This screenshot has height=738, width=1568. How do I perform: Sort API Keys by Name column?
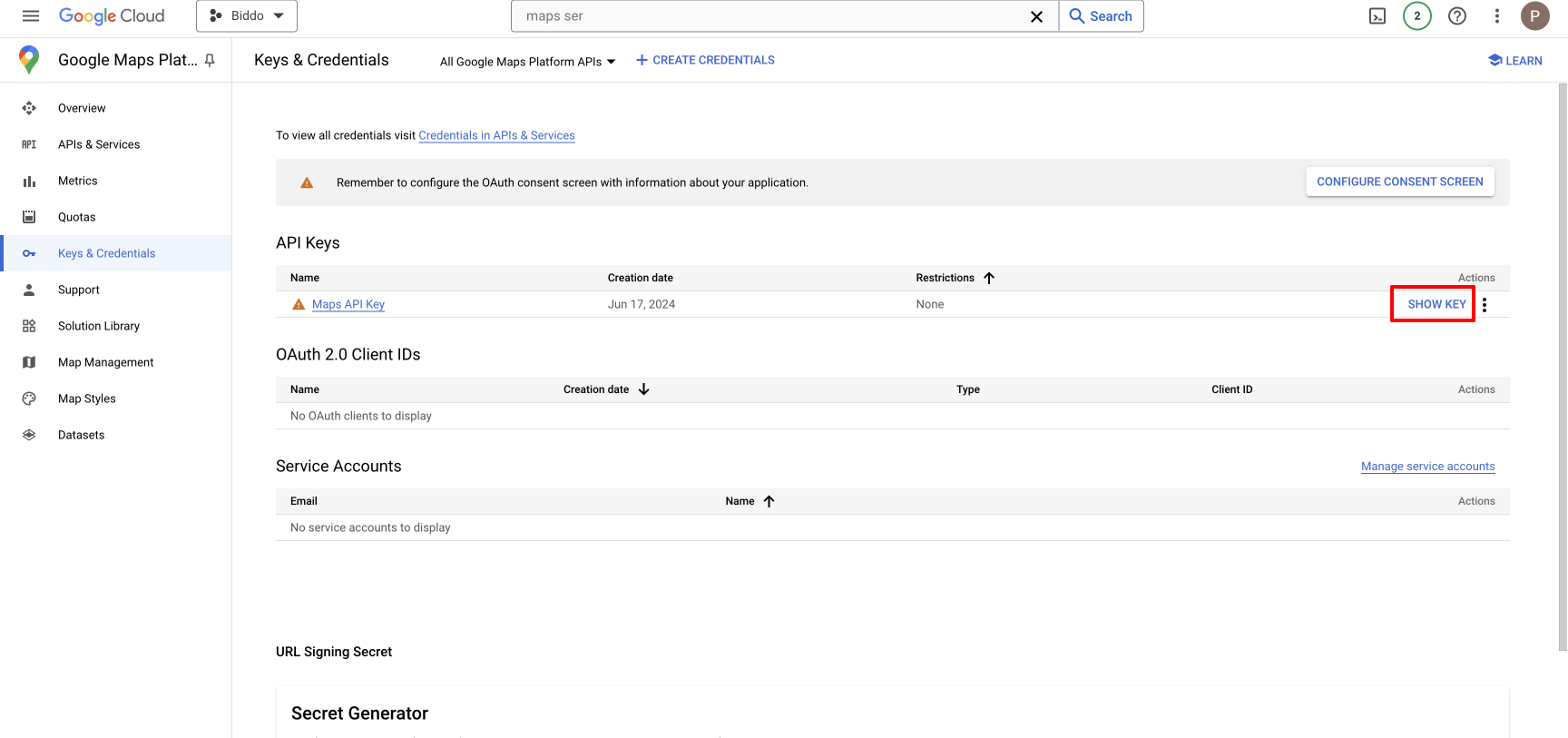pos(305,278)
